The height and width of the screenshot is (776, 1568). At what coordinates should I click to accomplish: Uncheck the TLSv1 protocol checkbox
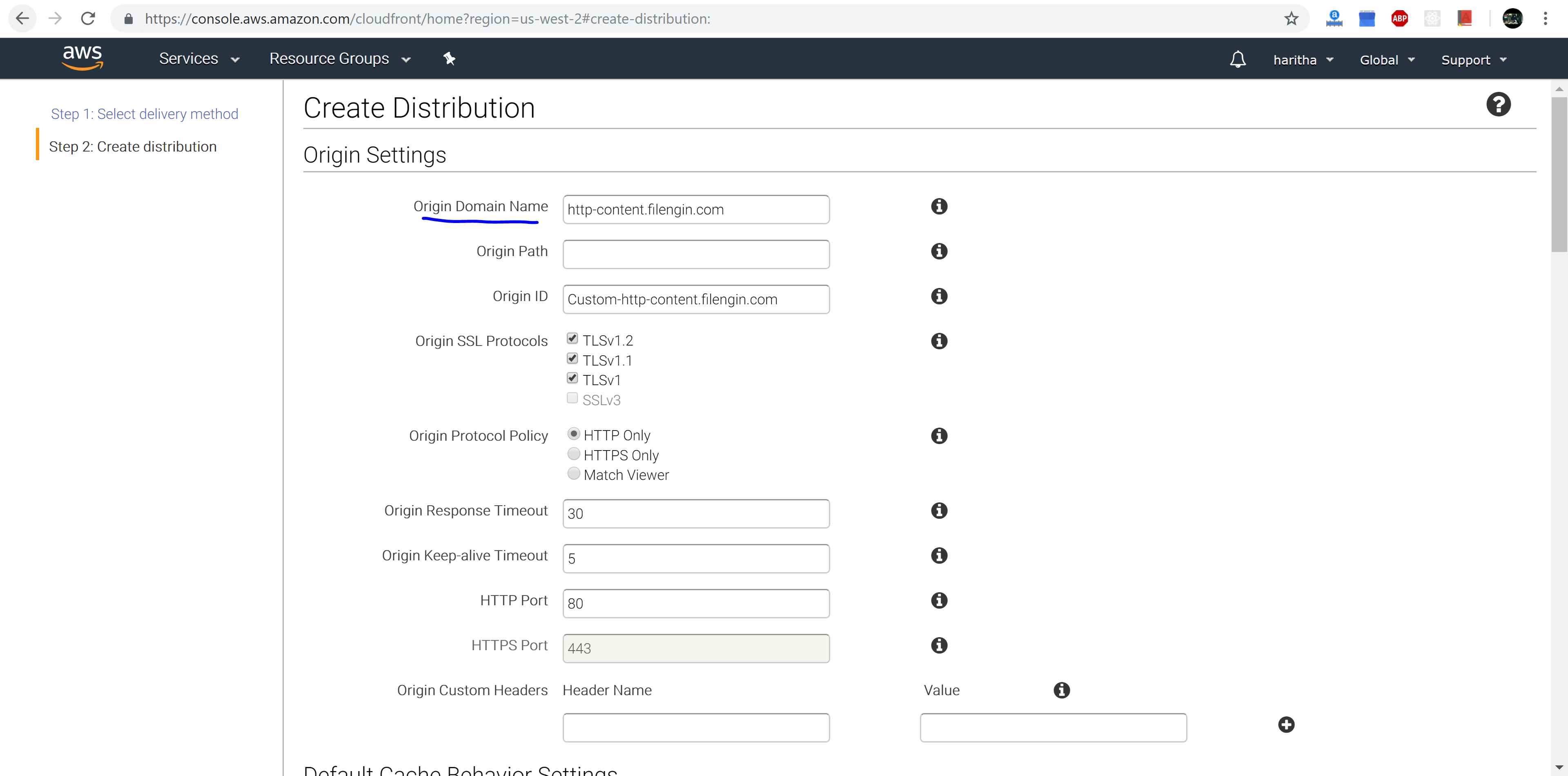coord(572,378)
